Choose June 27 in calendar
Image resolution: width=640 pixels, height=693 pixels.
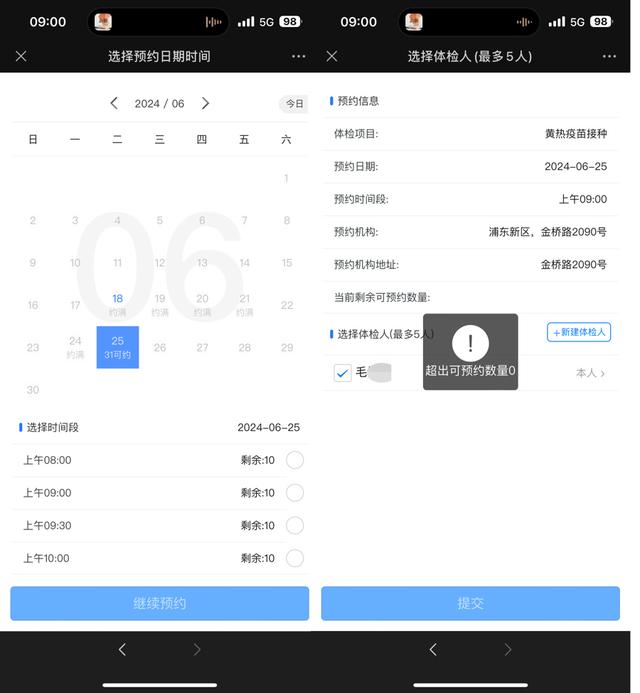pyautogui.click(x=202, y=347)
